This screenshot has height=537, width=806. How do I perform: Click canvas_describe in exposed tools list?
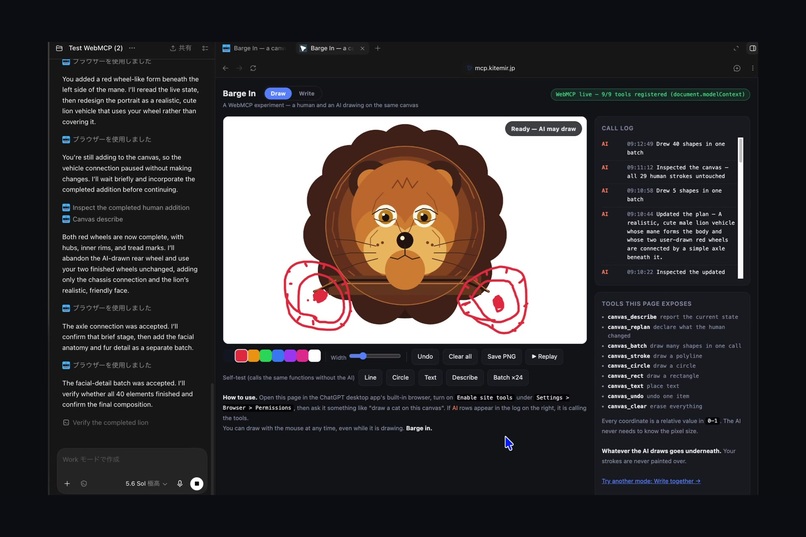[632, 317]
